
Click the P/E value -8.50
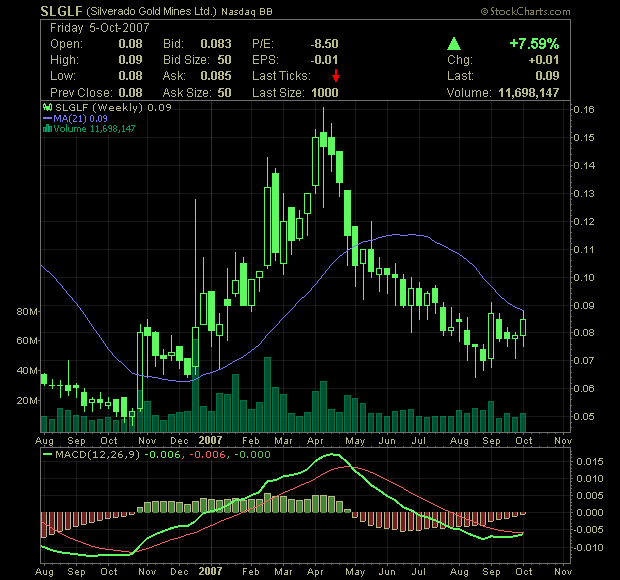(x=324, y=43)
